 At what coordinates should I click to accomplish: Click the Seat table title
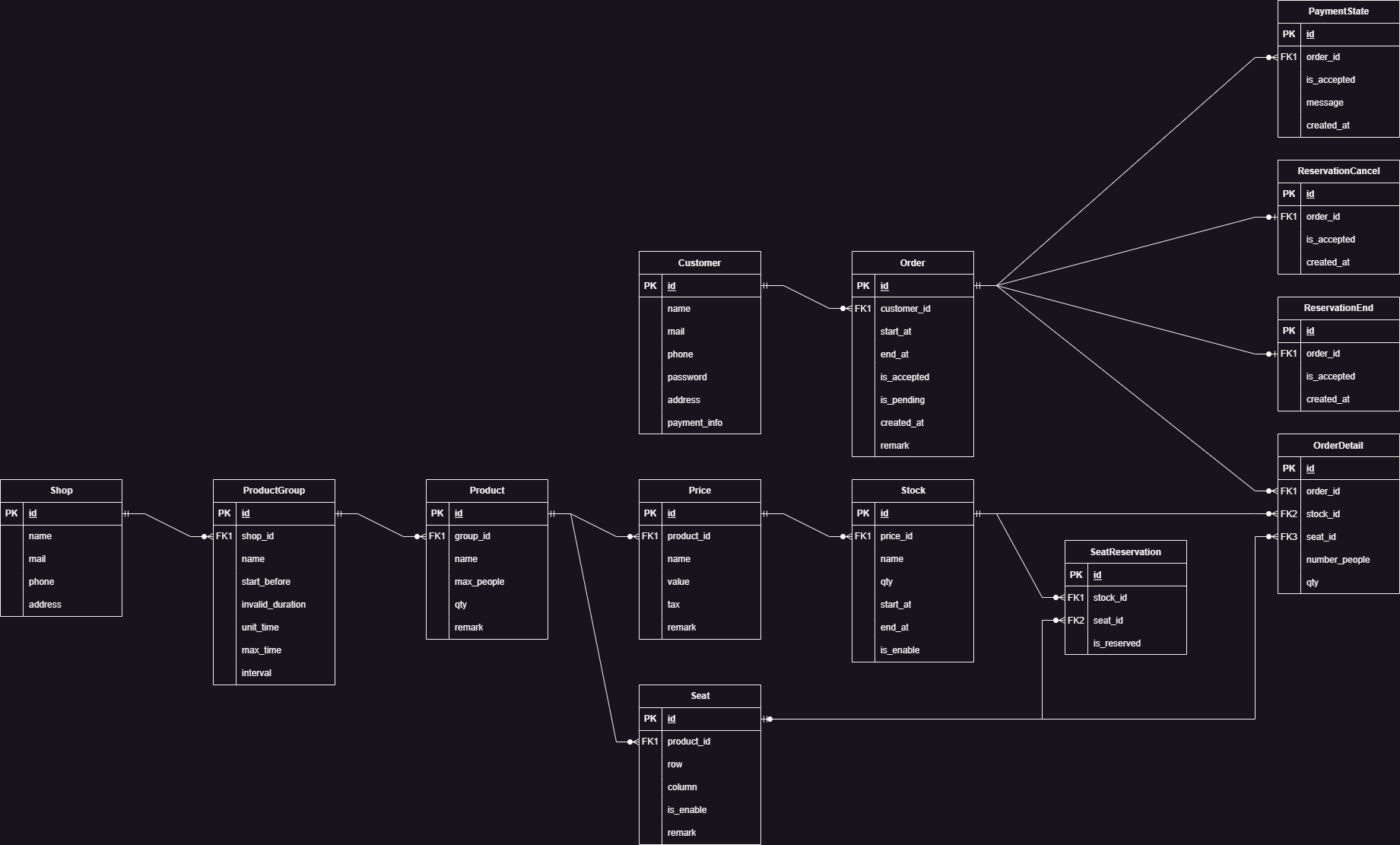click(x=700, y=696)
